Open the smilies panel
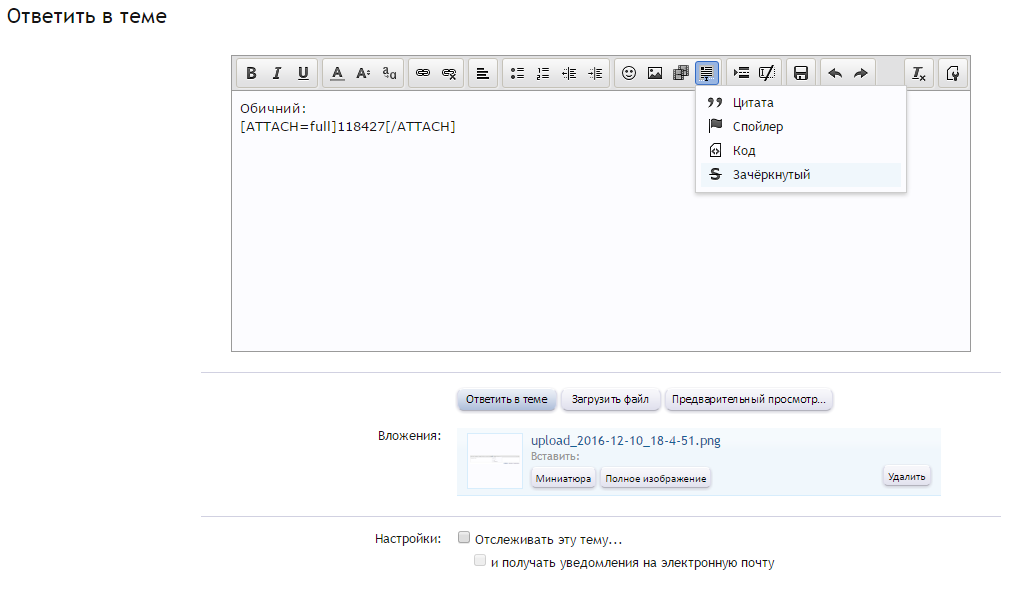Screen dimensions: 1019x596 628,73
